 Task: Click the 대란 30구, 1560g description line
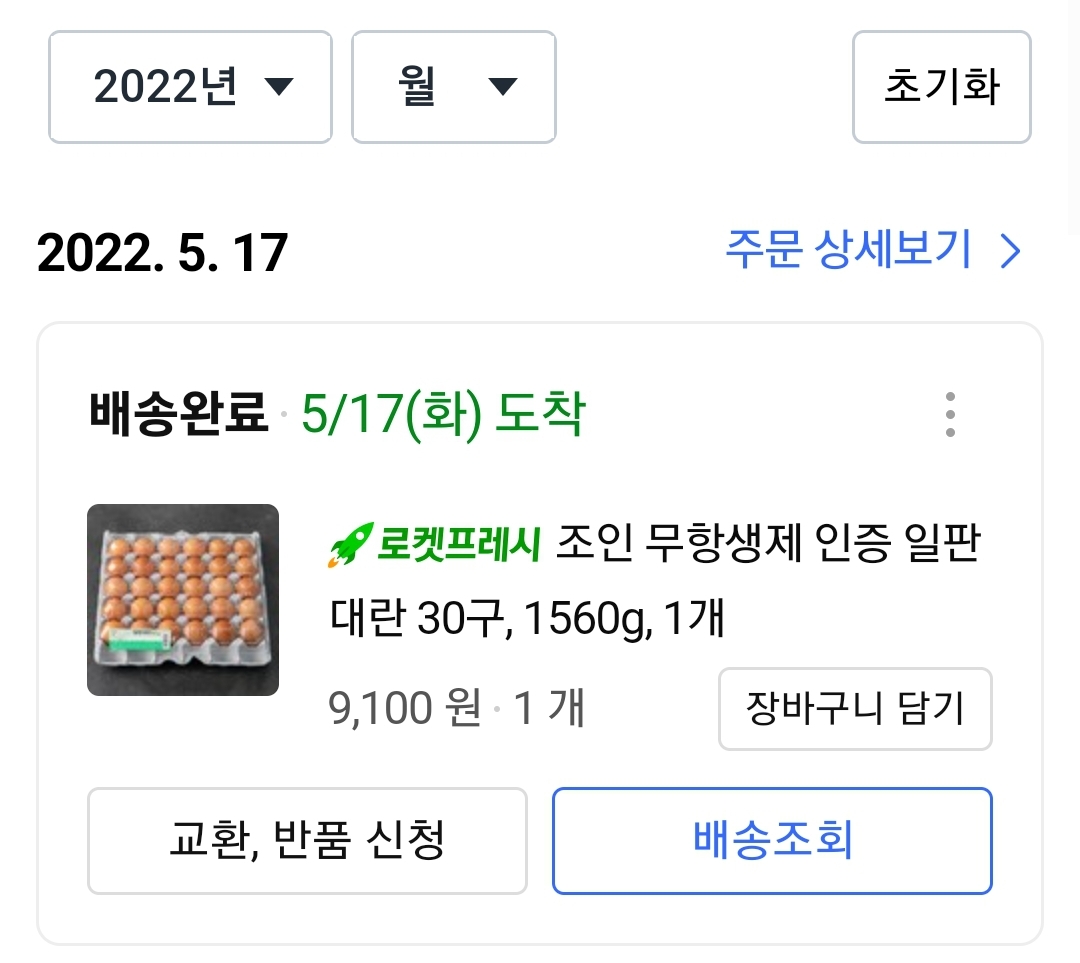click(x=526, y=621)
